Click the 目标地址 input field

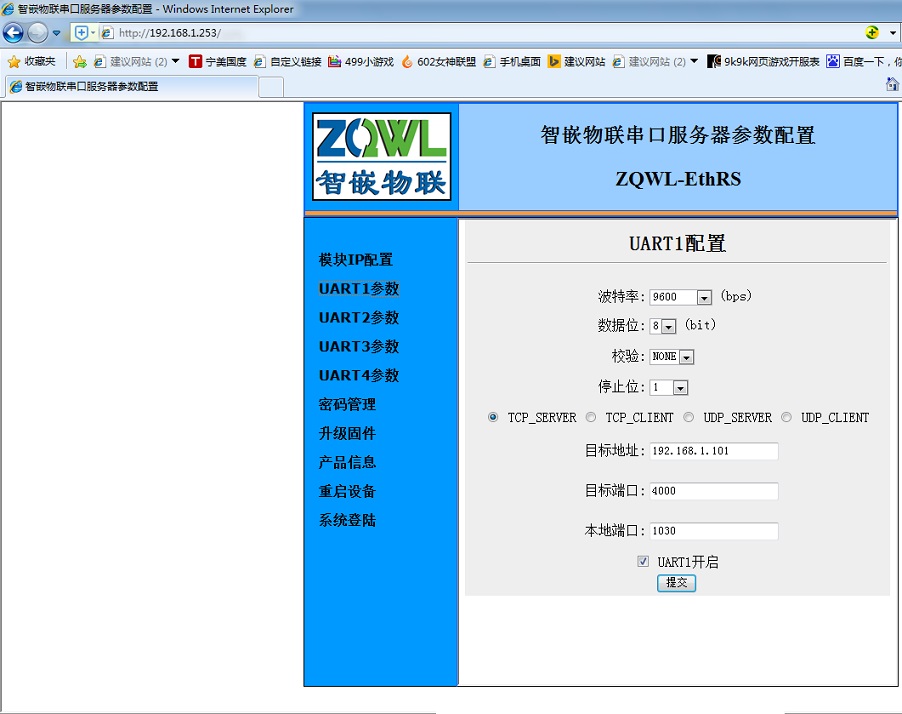713,451
